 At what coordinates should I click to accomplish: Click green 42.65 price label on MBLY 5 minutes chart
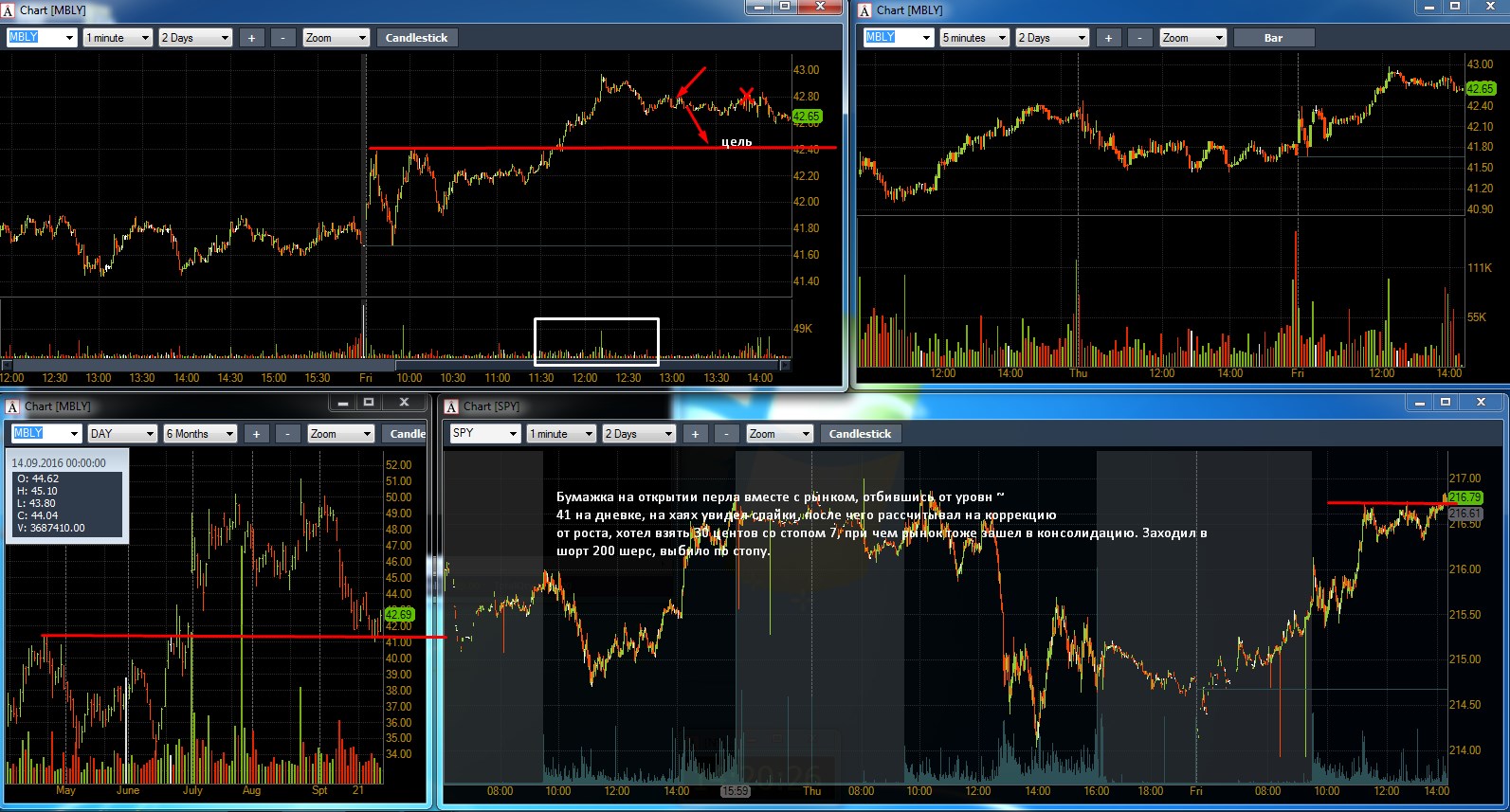click(1480, 88)
